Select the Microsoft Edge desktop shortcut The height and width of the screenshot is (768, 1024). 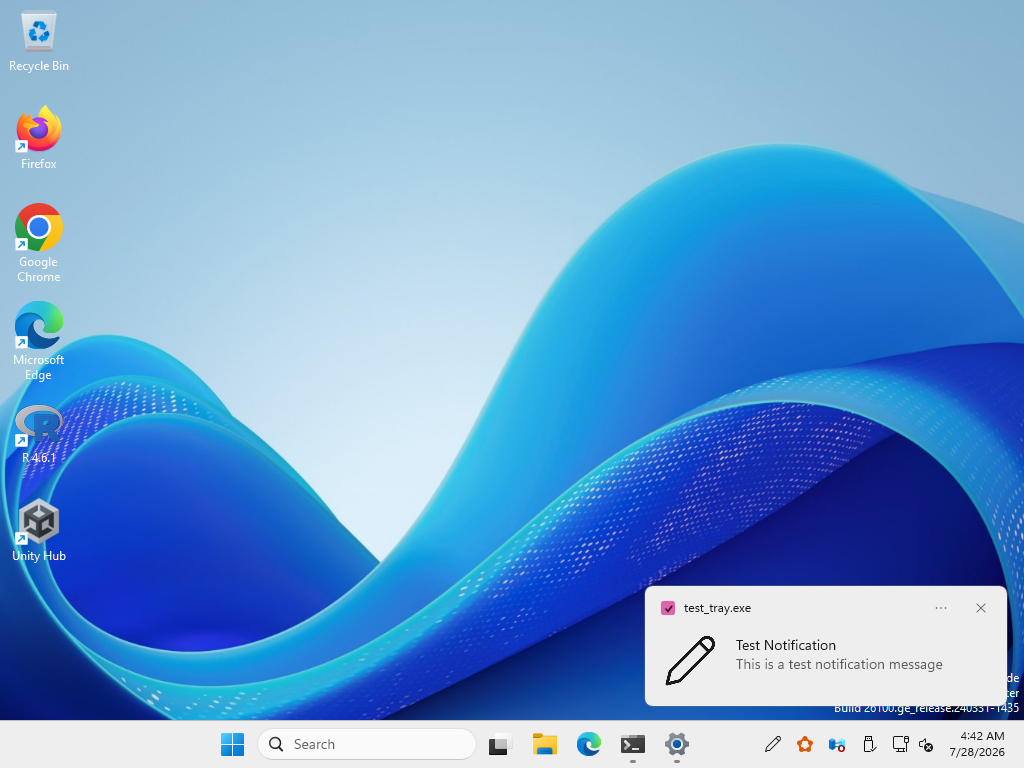point(39,341)
